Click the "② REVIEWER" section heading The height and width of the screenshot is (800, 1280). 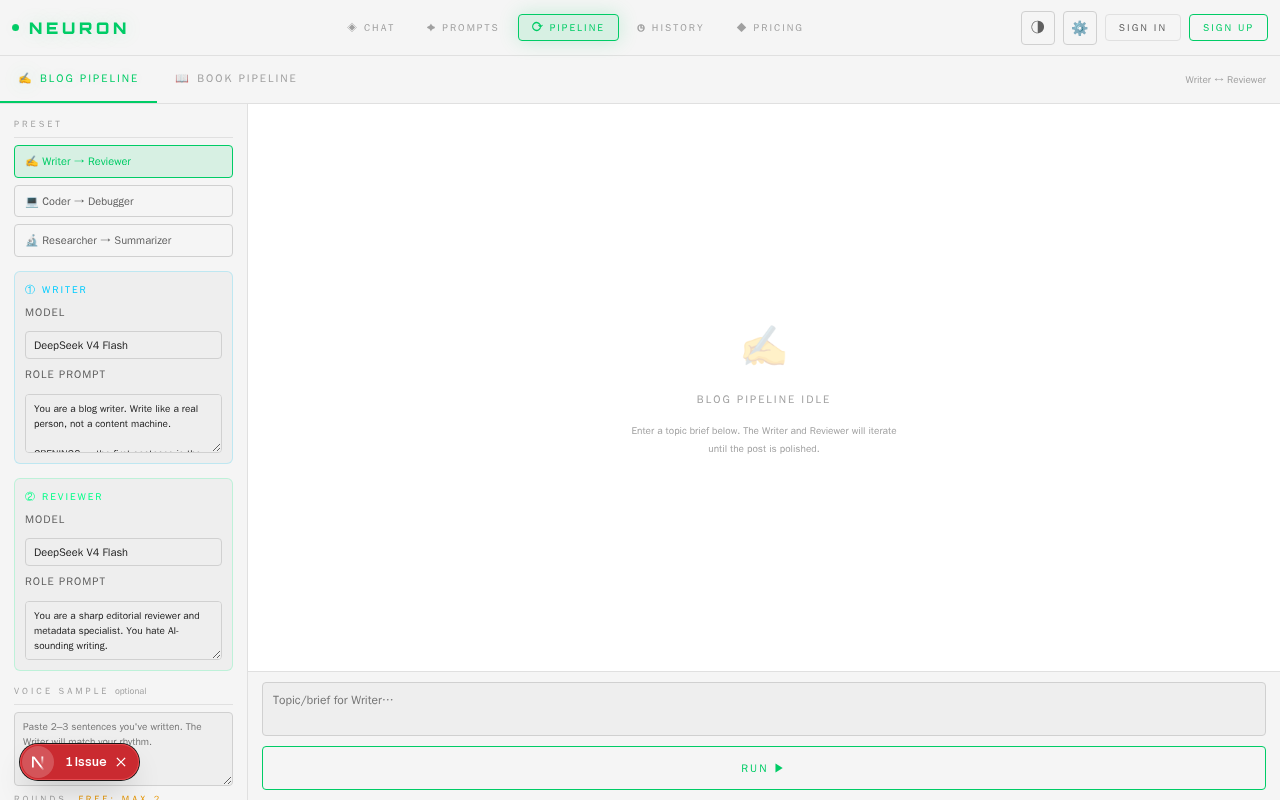[64, 497]
